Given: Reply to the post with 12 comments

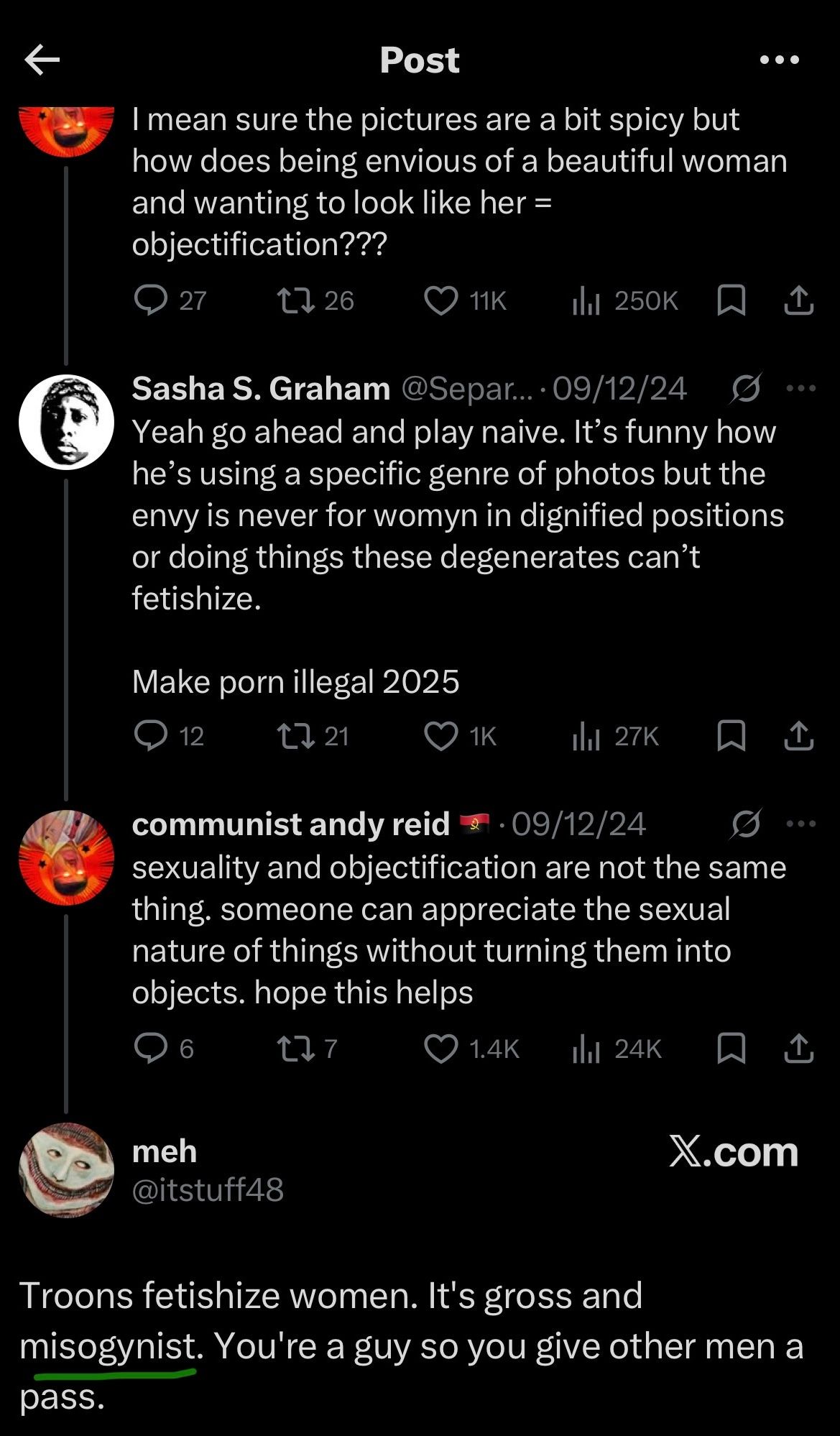Looking at the screenshot, I should tap(151, 736).
